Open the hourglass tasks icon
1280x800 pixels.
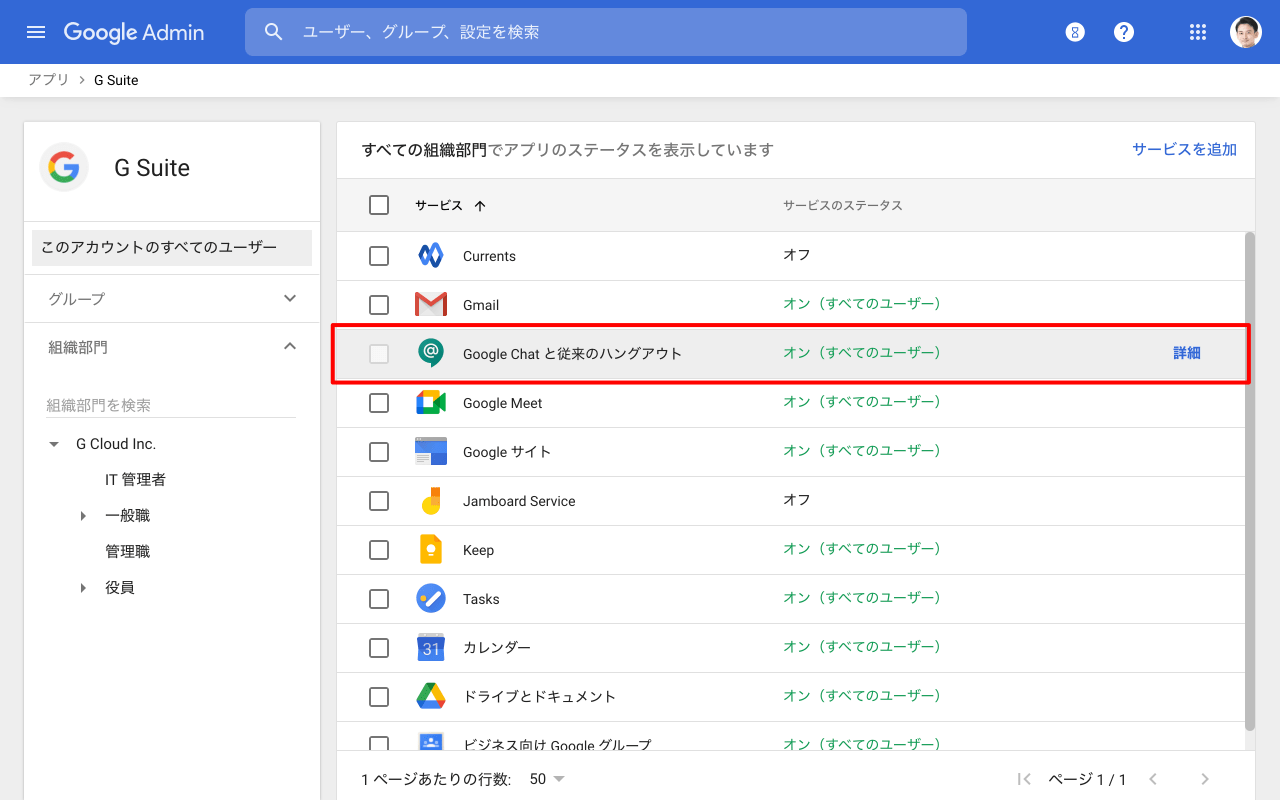click(1075, 32)
